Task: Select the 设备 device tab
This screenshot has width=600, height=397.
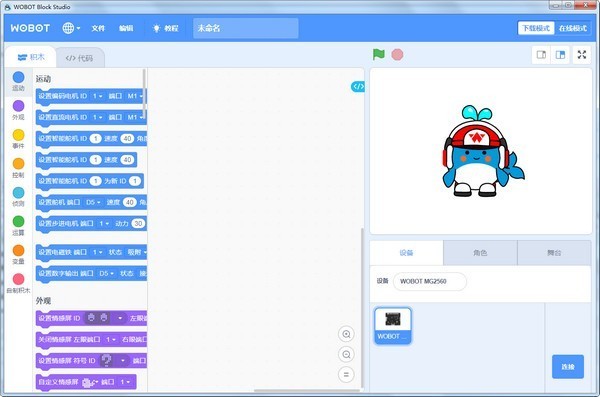Action: point(406,253)
